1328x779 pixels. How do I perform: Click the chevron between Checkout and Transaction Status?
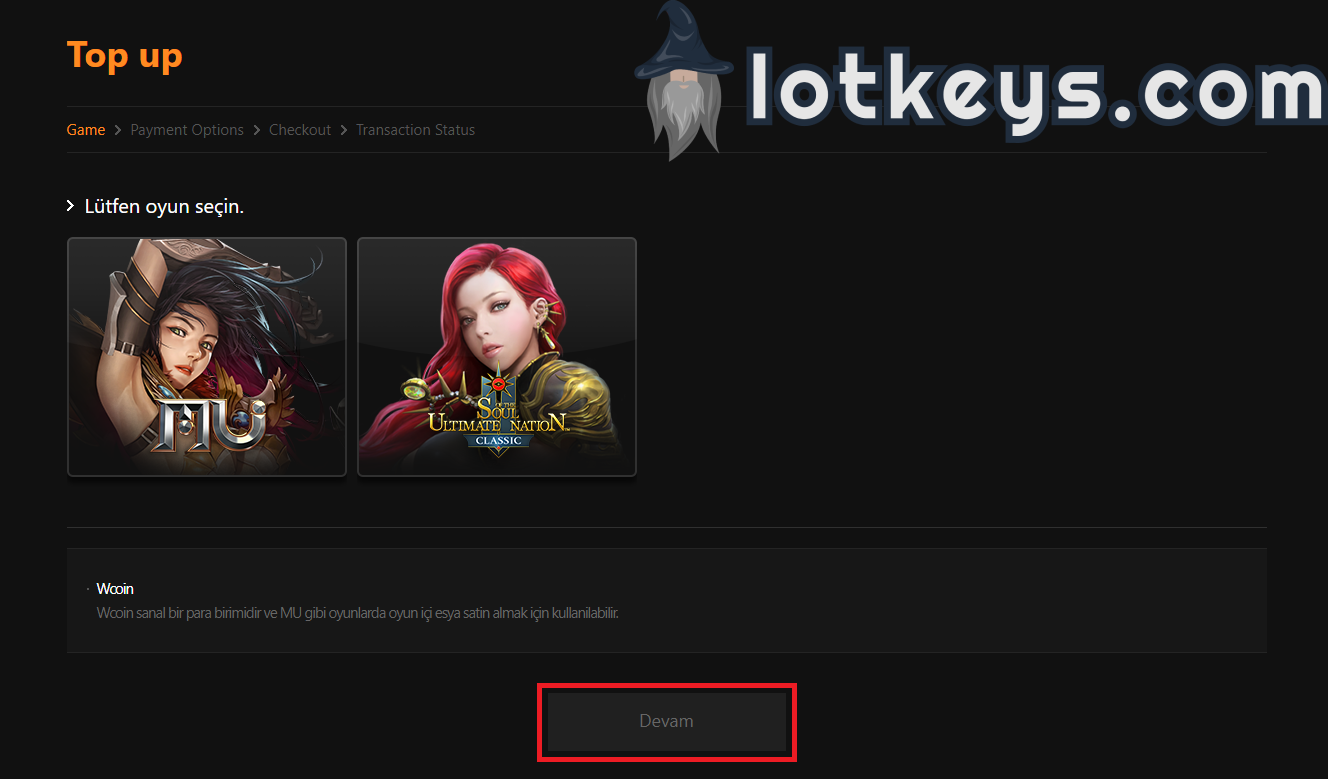point(344,130)
